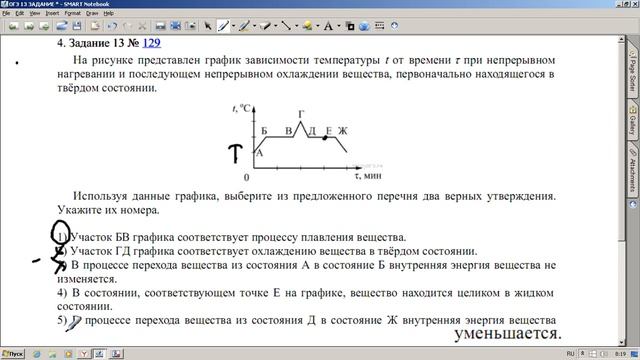Switch to full screen view

(x=176, y=26)
